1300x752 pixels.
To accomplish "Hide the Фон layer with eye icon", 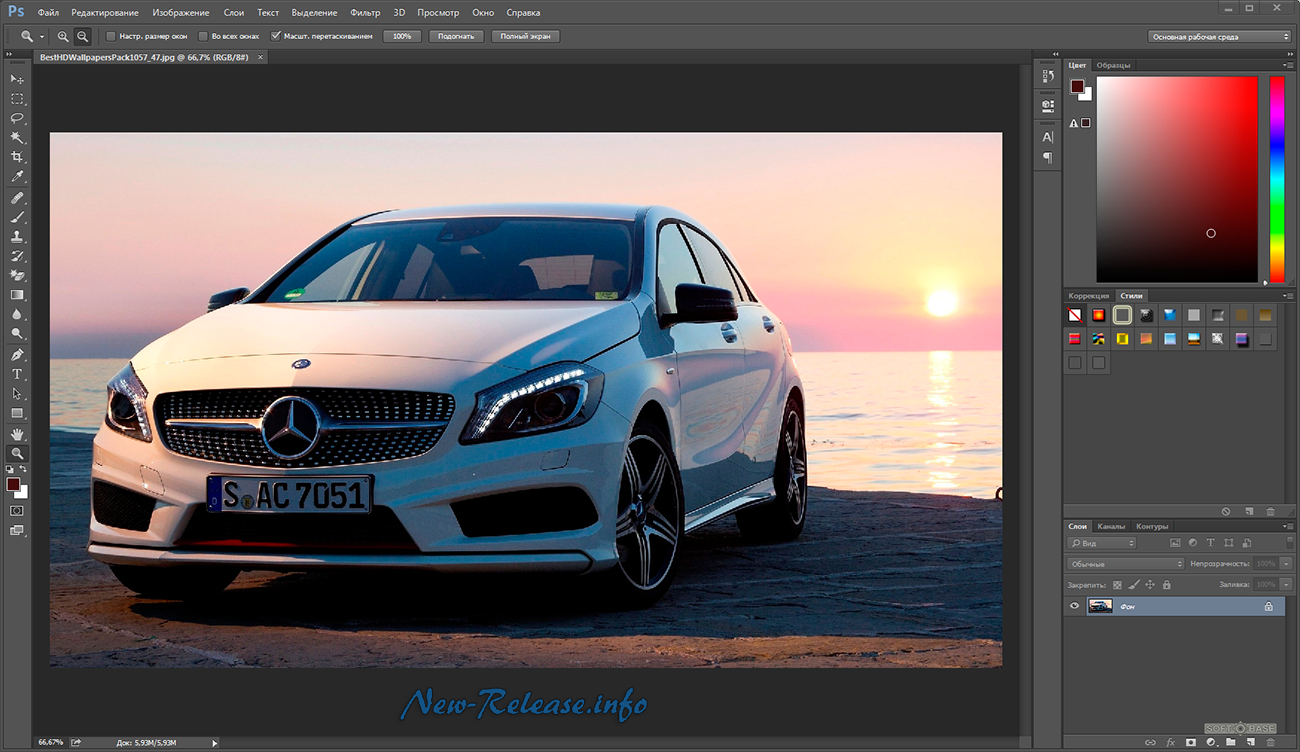I will tap(1075, 606).
